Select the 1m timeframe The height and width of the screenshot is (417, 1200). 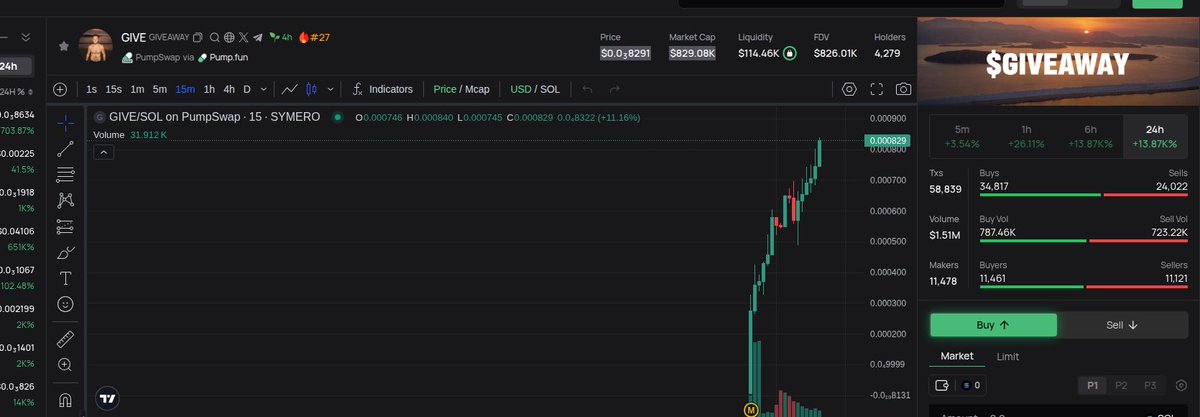138,89
